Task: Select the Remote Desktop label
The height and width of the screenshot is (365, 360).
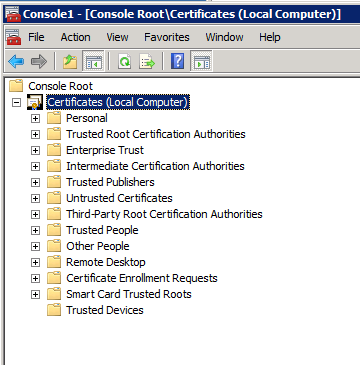Action: point(106,262)
